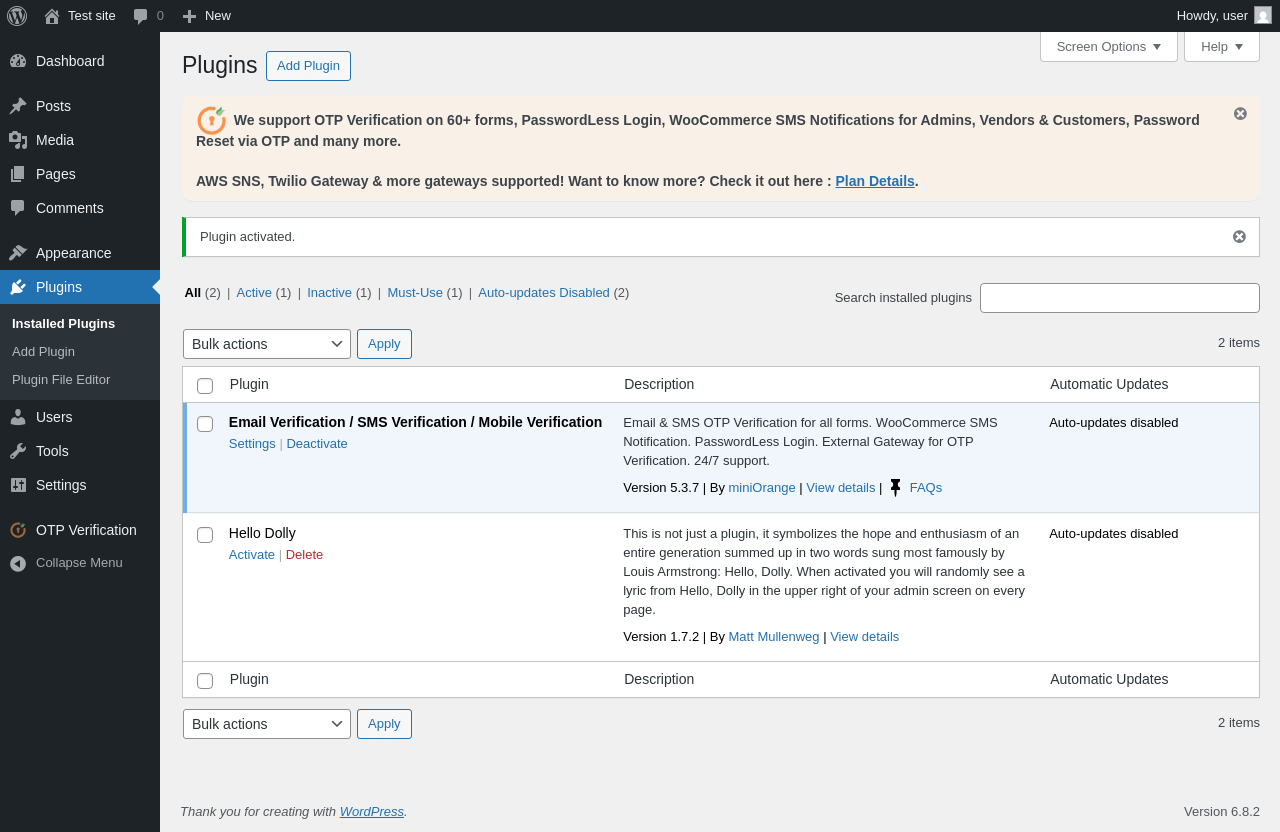This screenshot has width=1280, height=832.
Task: Click the Collapse Menu arrow icon
Action: point(18,563)
